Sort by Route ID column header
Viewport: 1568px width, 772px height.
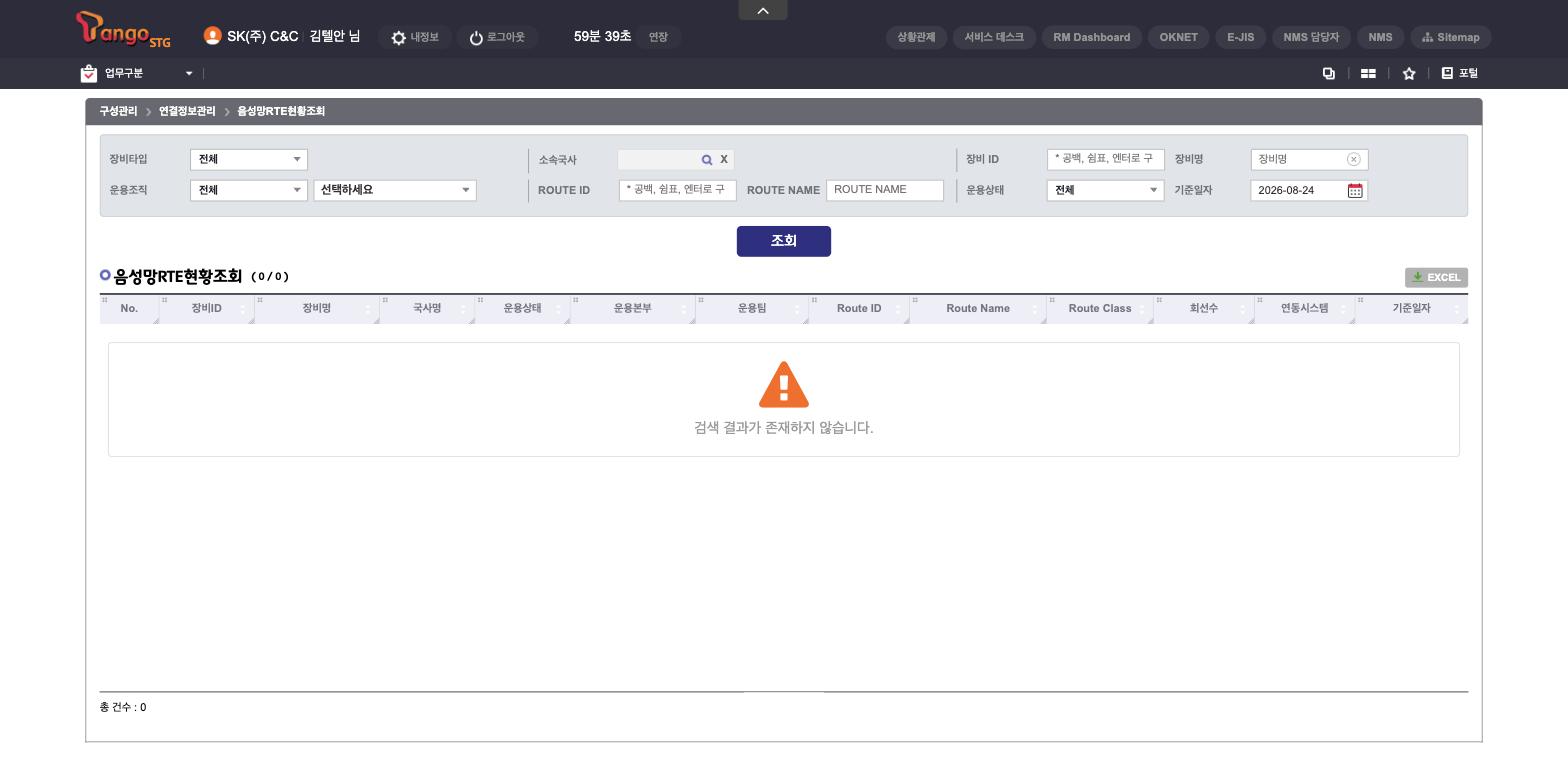[859, 308]
